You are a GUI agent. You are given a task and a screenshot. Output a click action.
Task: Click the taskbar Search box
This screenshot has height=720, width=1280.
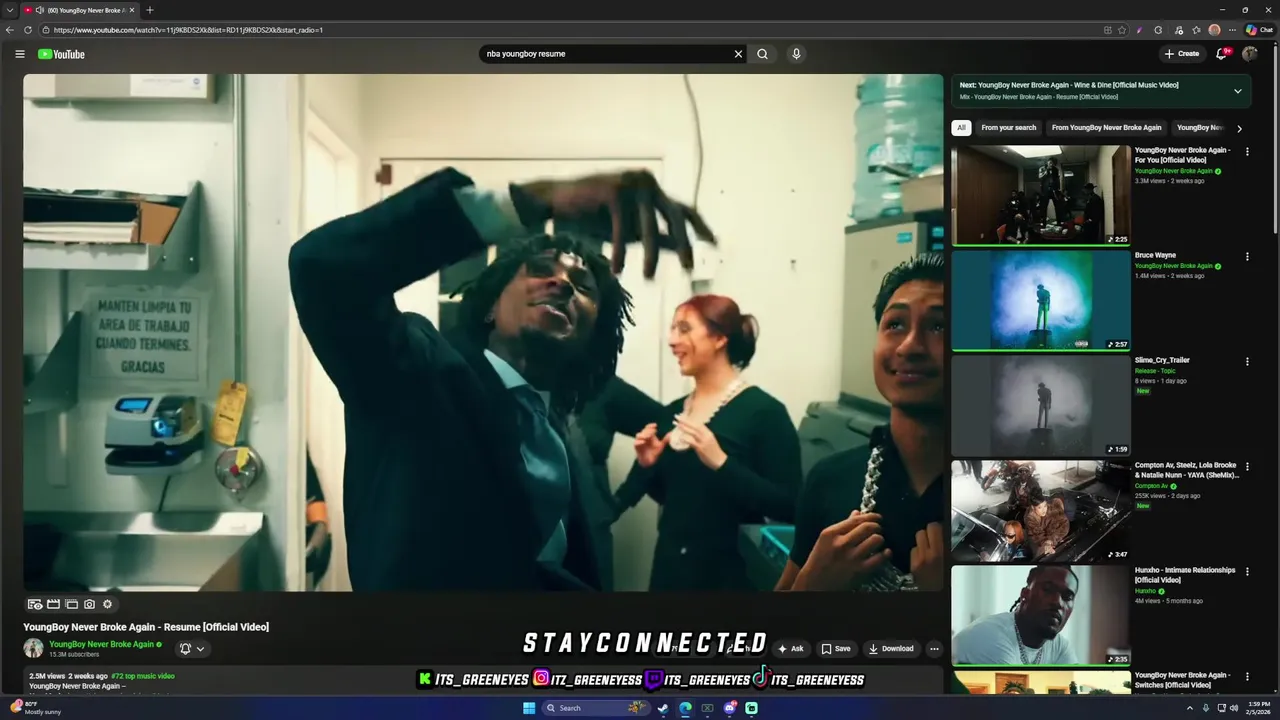tap(595, 708)
